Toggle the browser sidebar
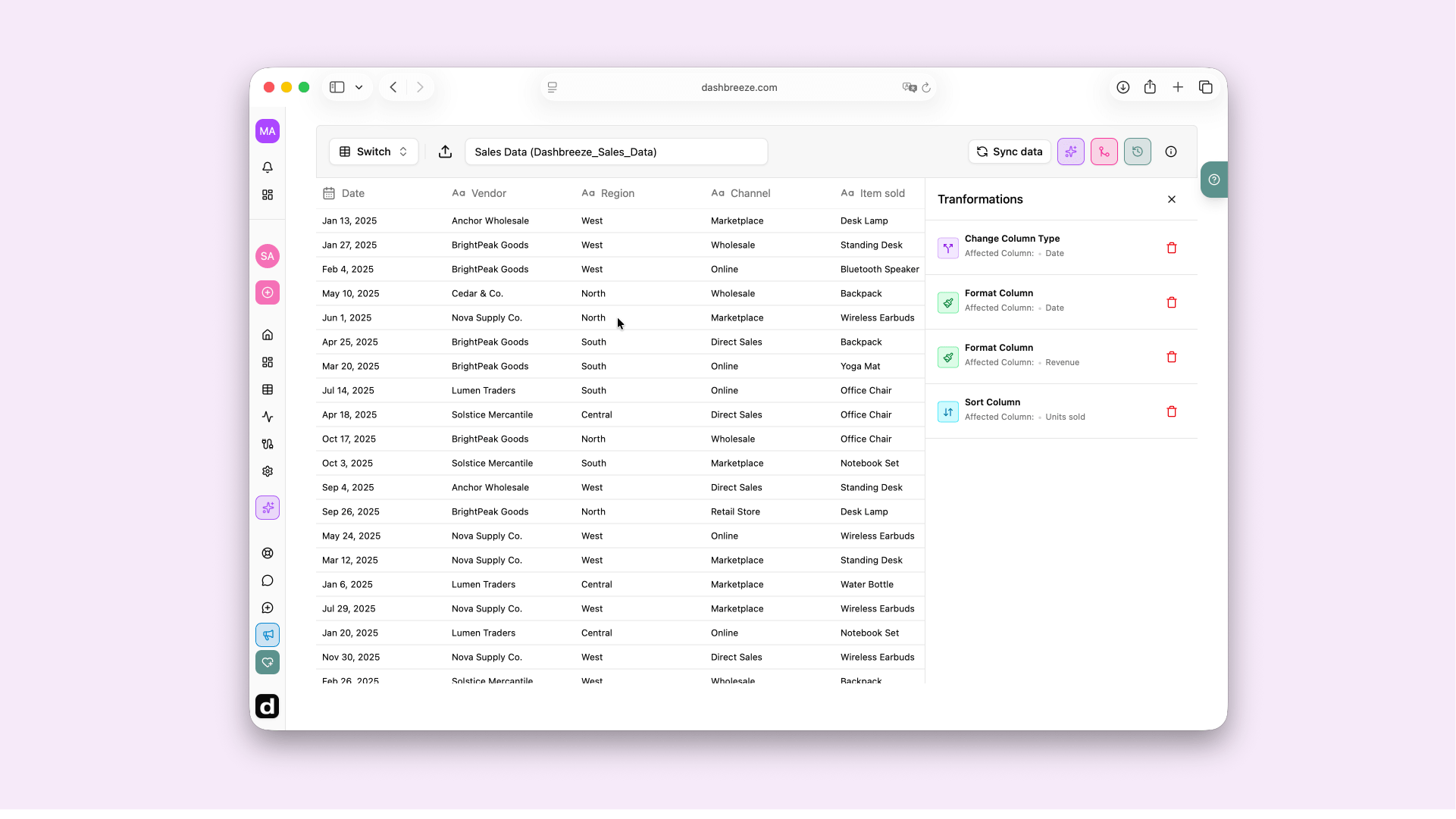 click(337, 87)
